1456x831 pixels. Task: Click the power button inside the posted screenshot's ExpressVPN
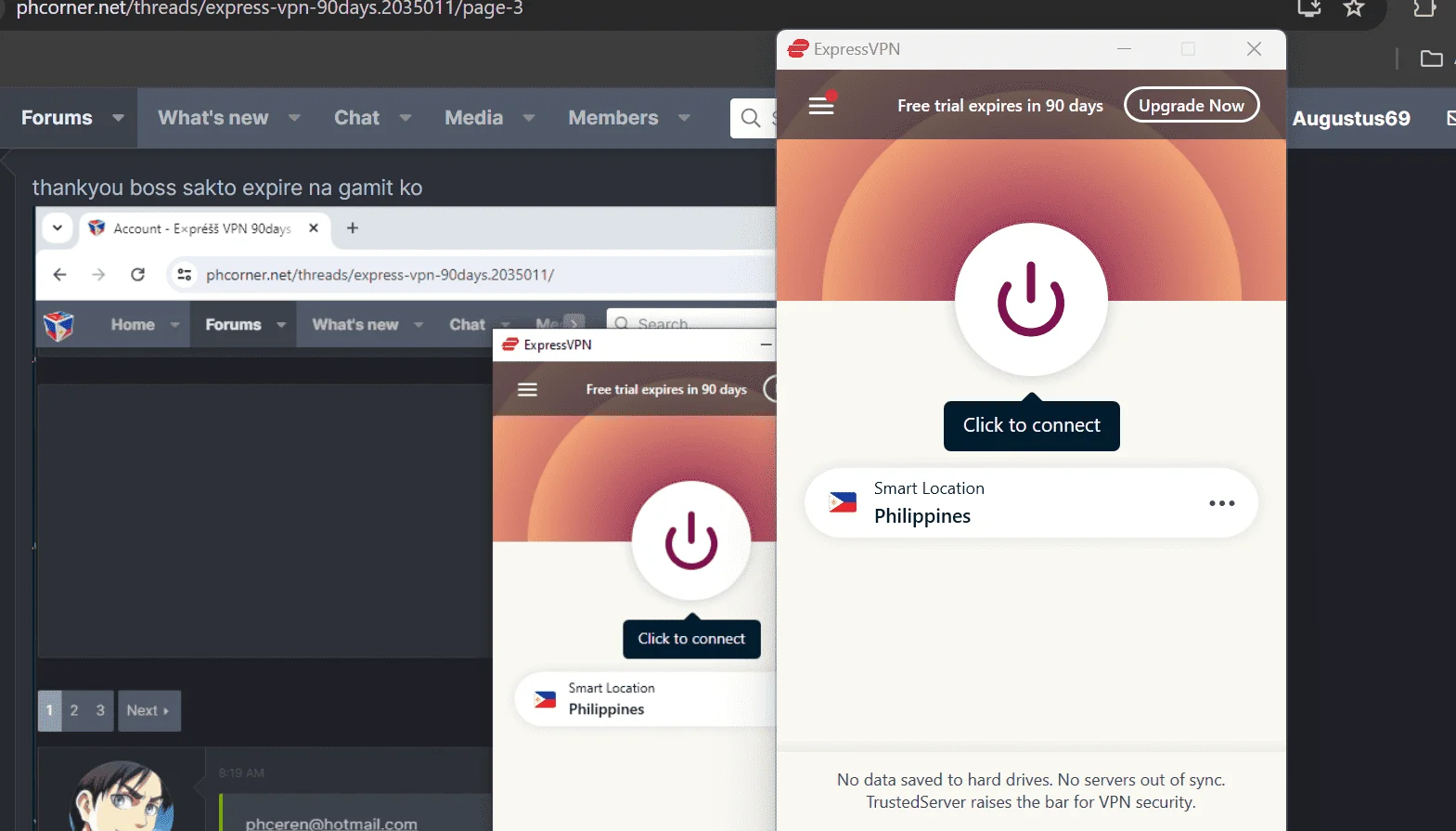coord(691,540)
